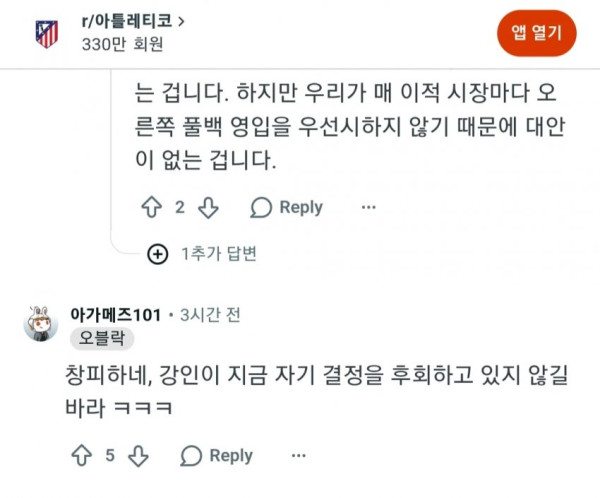Open more options on first comment
The width and height of the screenshot is (600, 498).
pyautogui.click(x=368, y=207)
